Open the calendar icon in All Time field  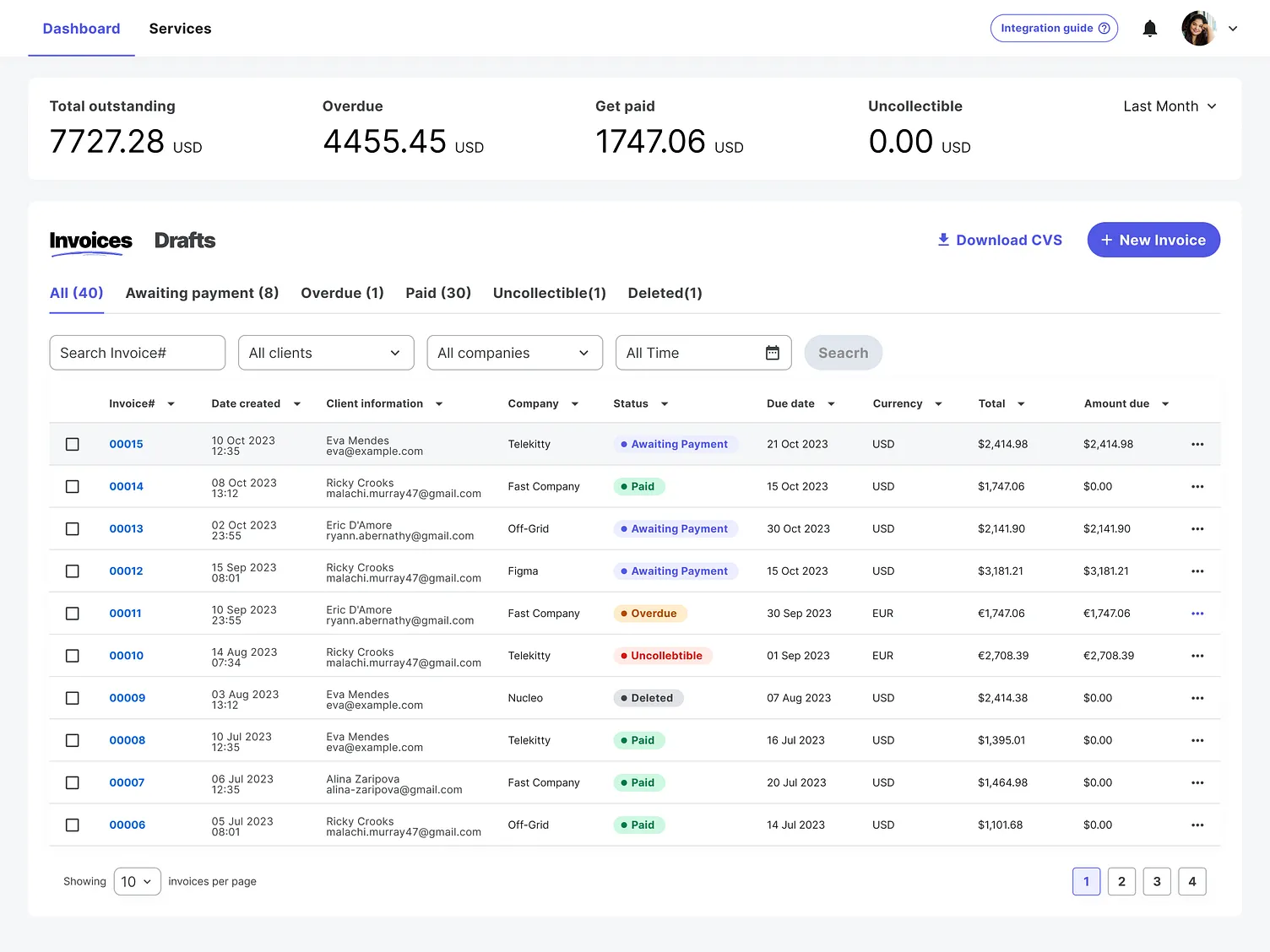tap(772, 353)
